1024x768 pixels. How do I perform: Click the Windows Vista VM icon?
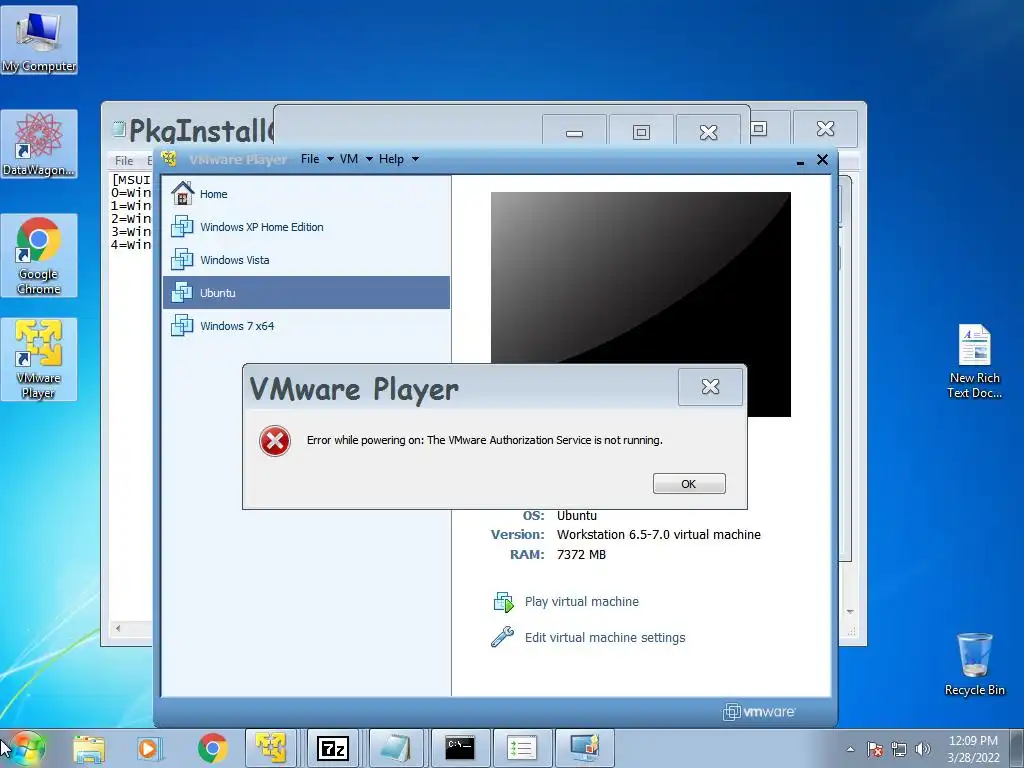pos(182,259)
